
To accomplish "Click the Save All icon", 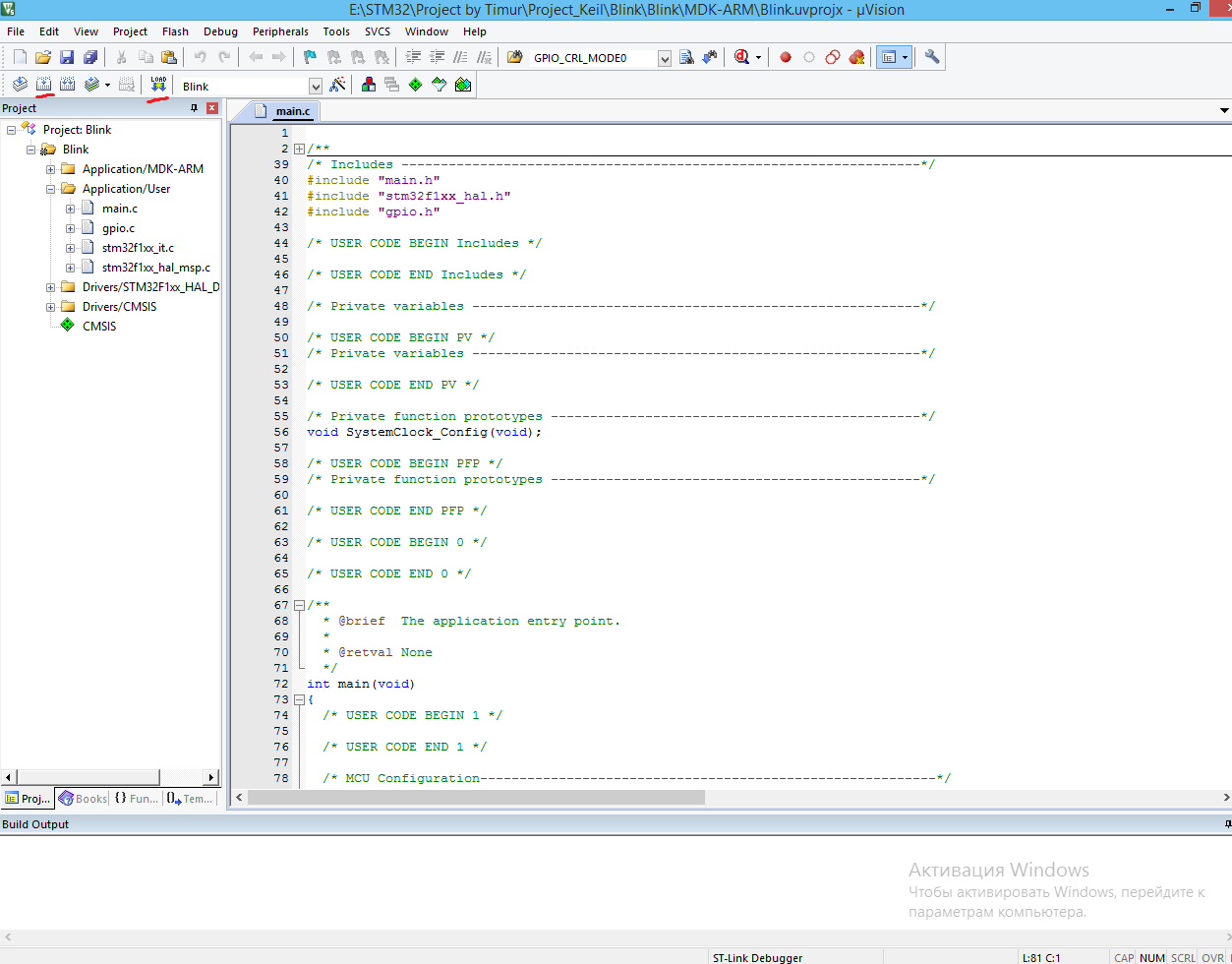I will [90, 57].
